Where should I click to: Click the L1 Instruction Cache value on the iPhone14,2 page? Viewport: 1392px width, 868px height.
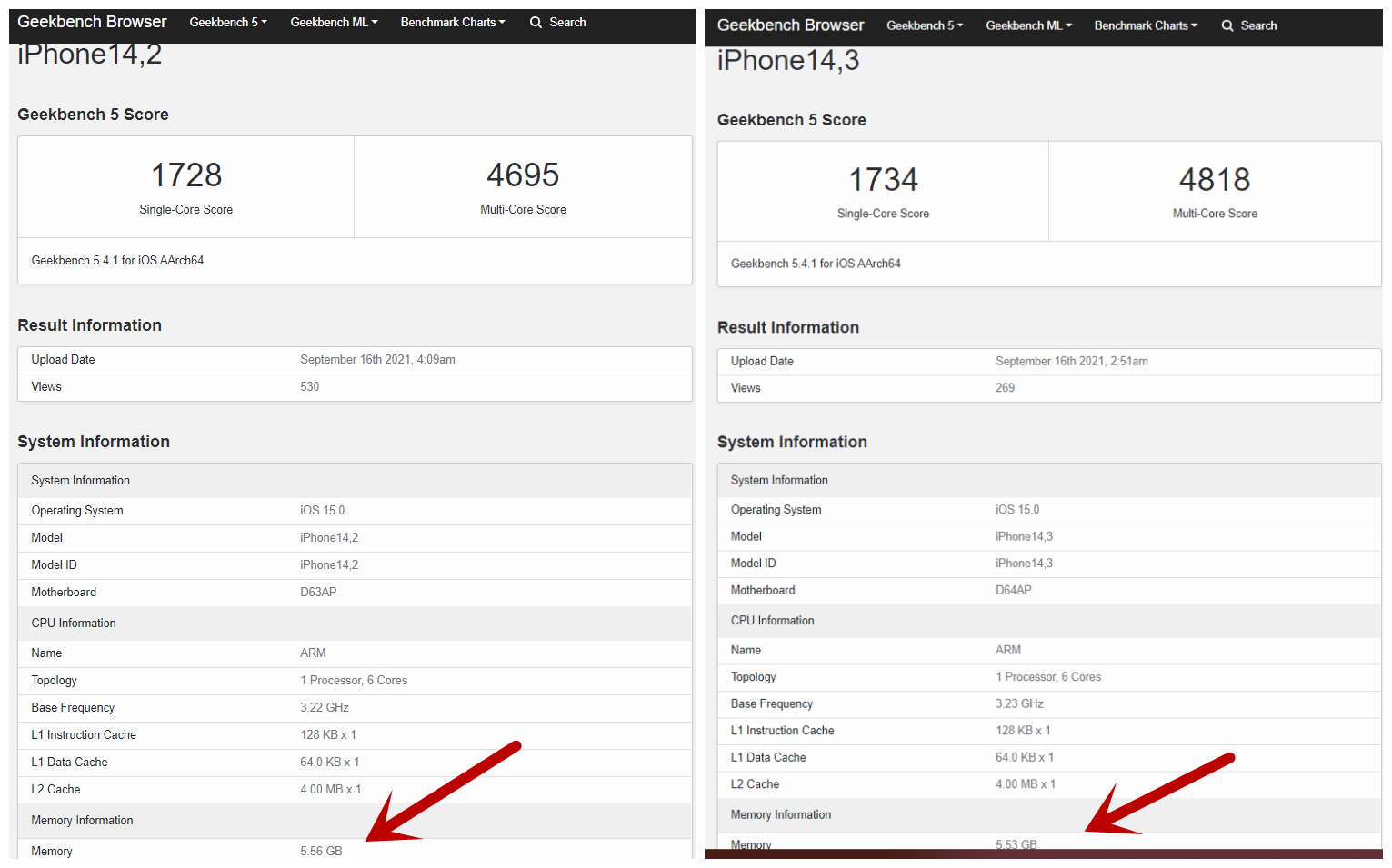(x=328, y=735)
